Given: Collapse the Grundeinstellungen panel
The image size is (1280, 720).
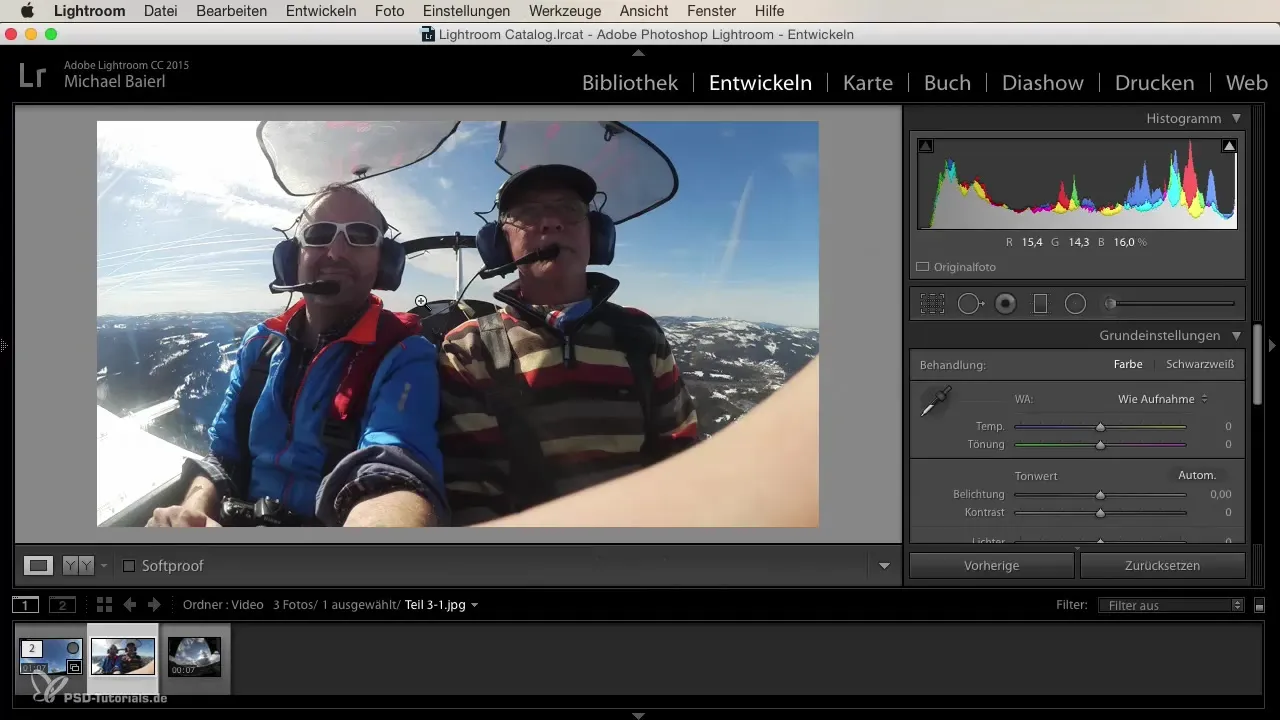Looking at the screenshot, I should 1237,336.
